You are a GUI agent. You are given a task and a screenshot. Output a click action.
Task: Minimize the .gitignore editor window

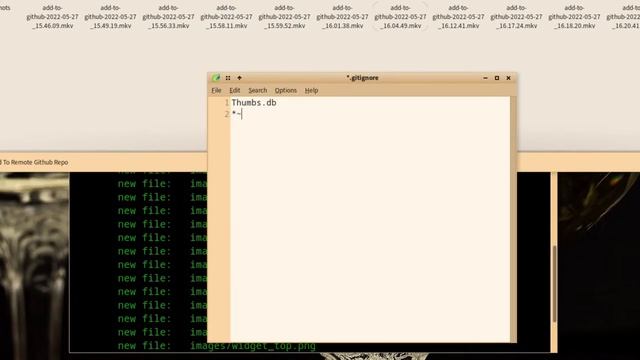(x=485, y=78)
